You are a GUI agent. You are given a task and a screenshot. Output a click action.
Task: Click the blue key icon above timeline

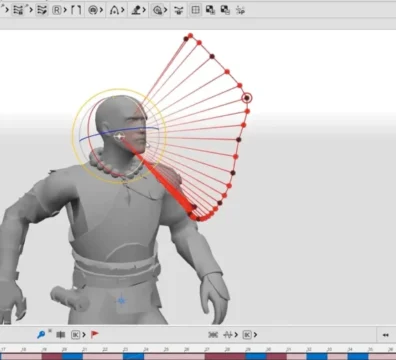(x=41, y=334)
